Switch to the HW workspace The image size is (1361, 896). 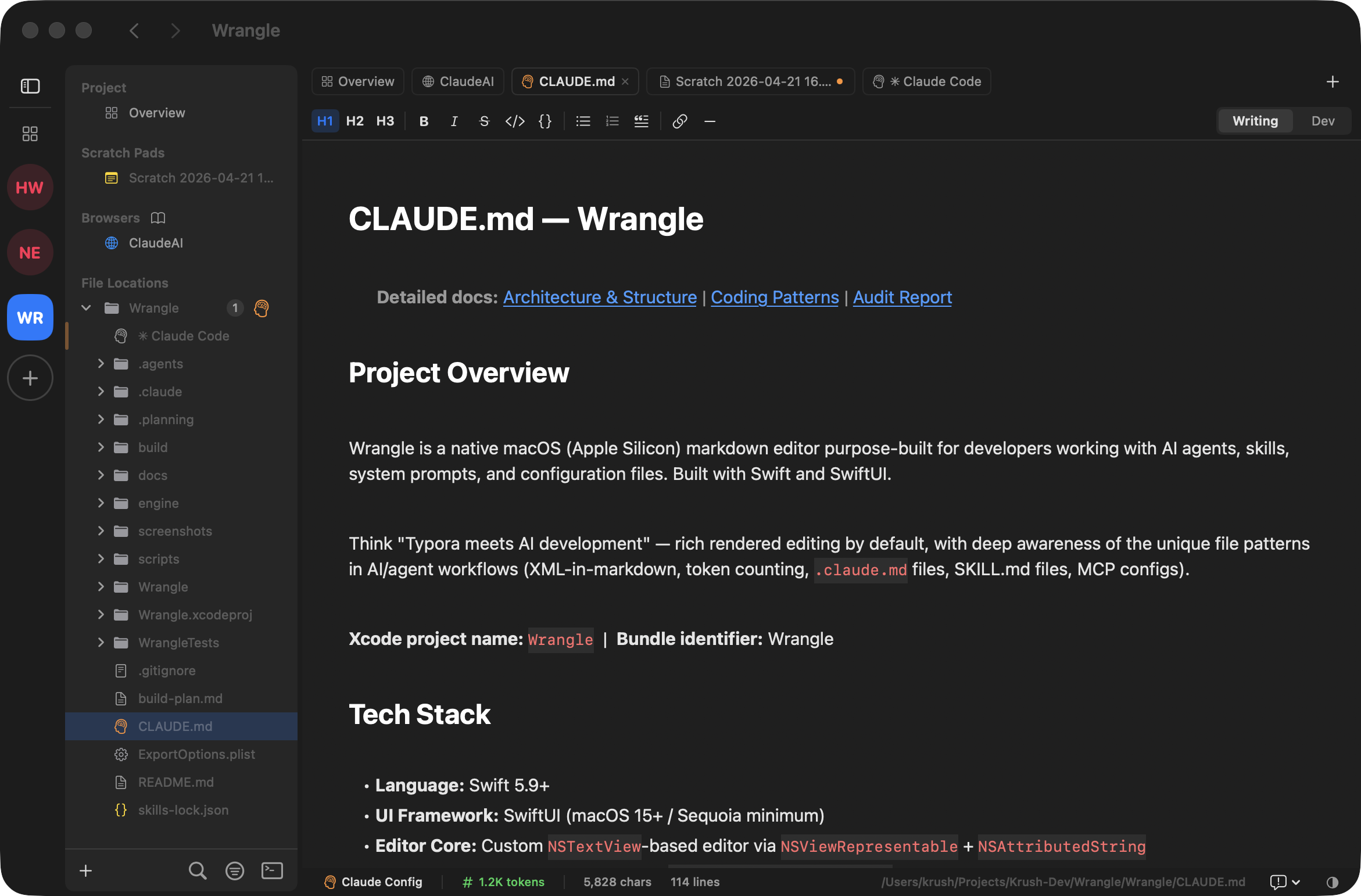tap(30, 187)
